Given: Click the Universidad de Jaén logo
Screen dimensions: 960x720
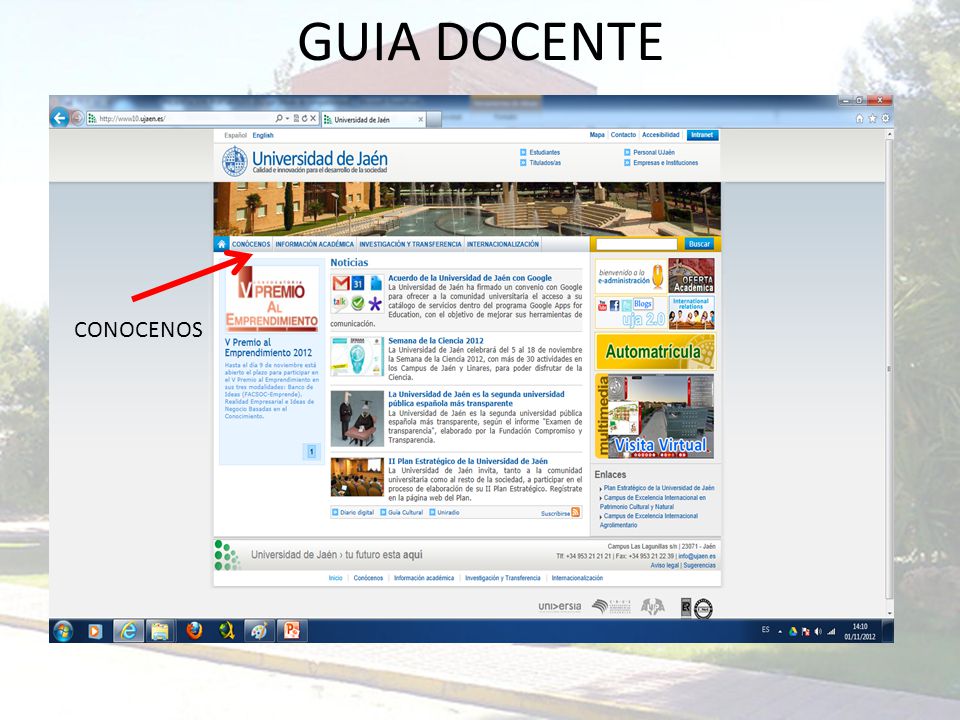Looking at the screenshot, I should pos(305,162).
